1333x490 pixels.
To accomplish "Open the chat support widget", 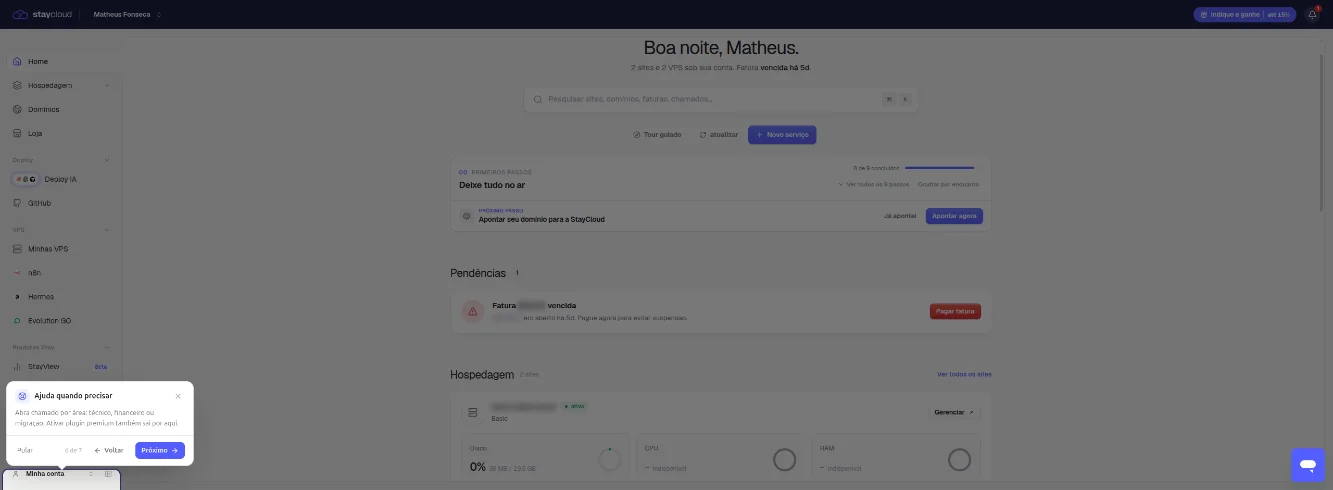I will click(x=1308, y=465).
